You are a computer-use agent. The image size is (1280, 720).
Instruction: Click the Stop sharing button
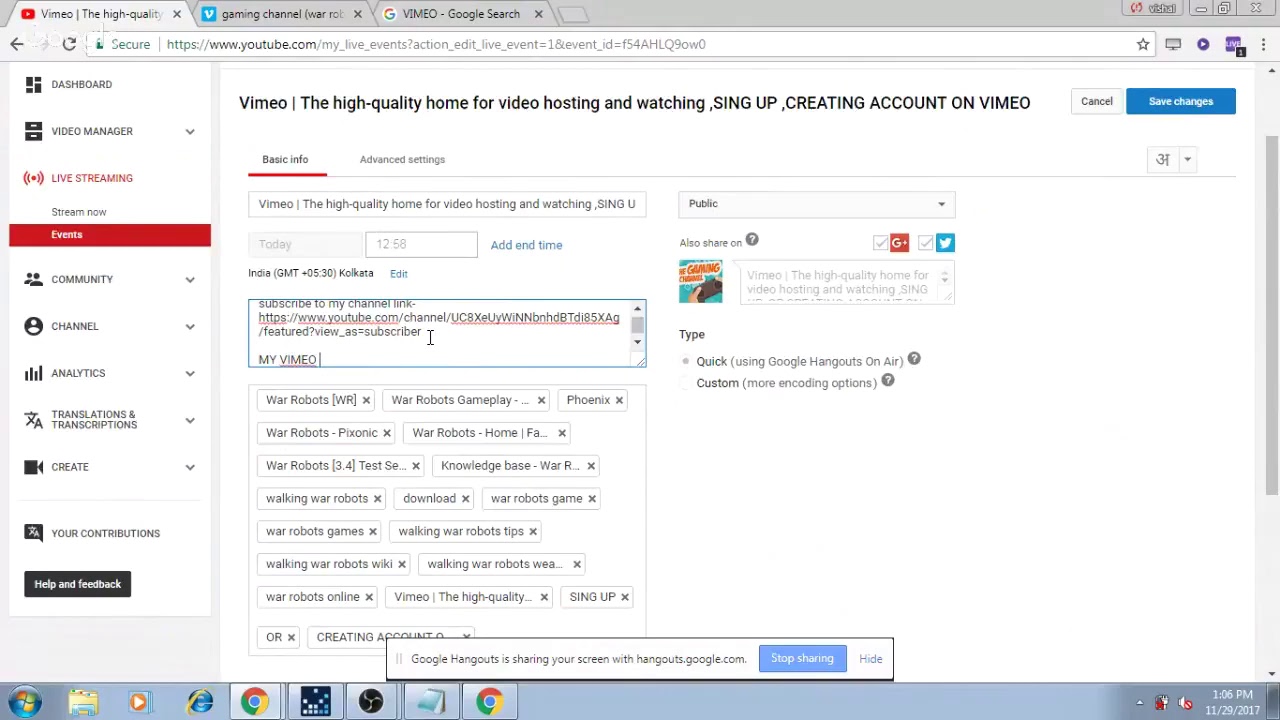(802, 658)
